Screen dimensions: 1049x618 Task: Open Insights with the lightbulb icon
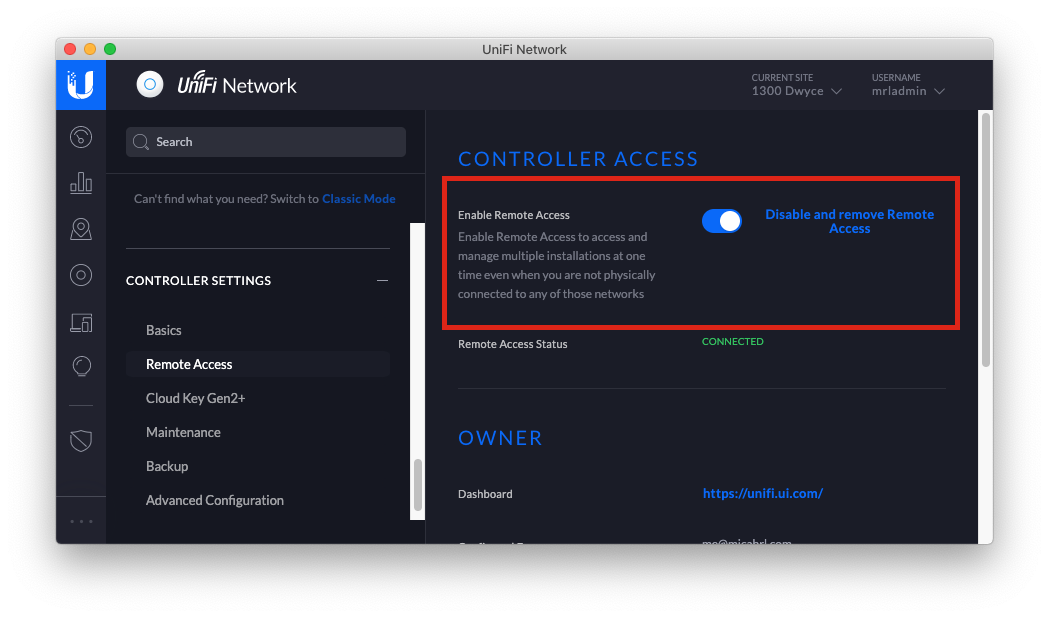pyautogui.click(x=81, y=366)
